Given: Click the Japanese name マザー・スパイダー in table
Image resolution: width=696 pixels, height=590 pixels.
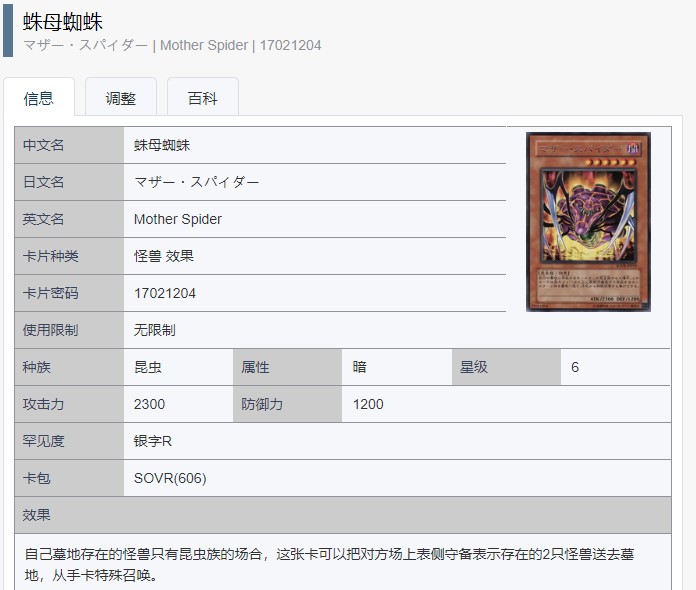Looking at the screenshot, I should 197,182.
